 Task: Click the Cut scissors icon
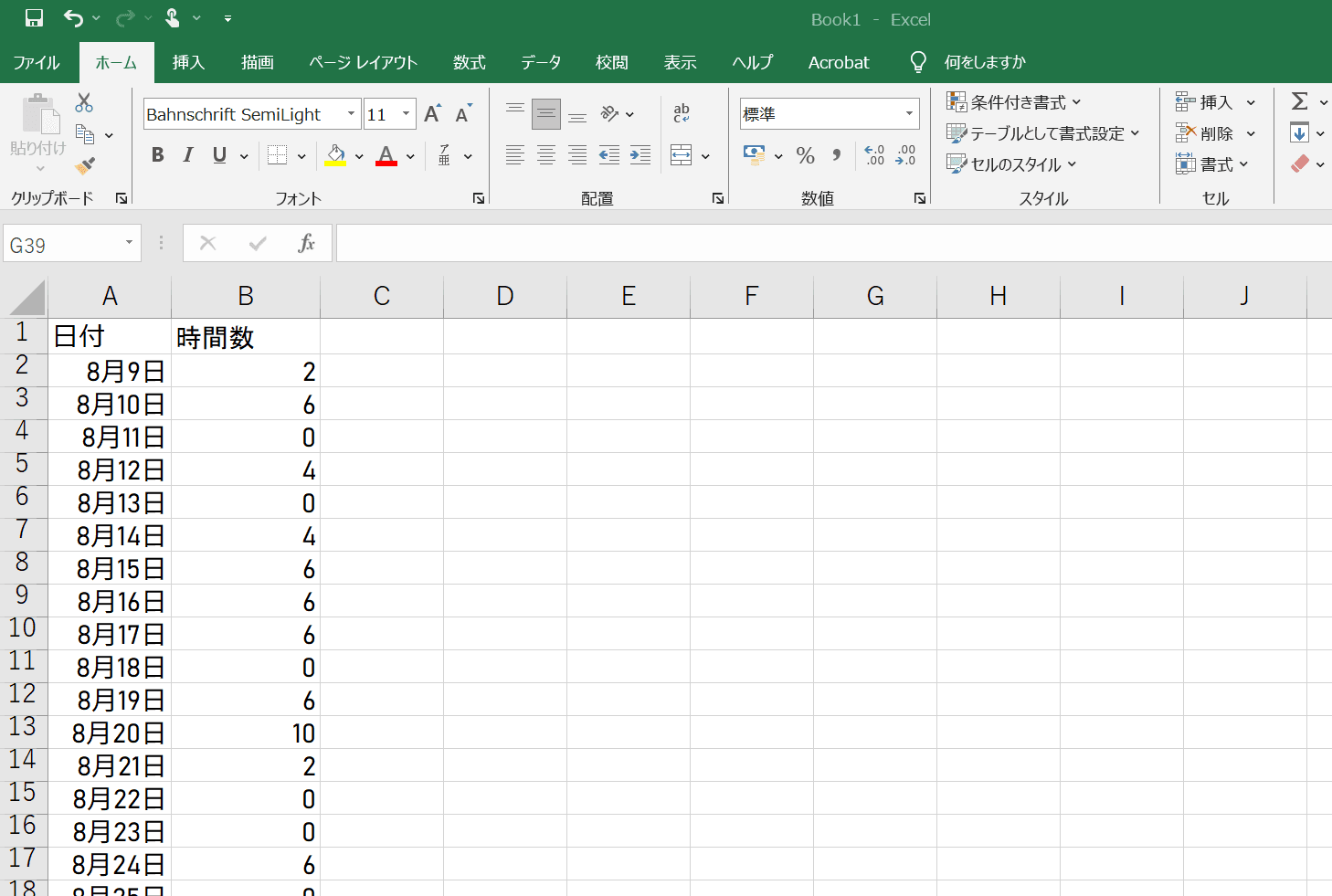84,102
